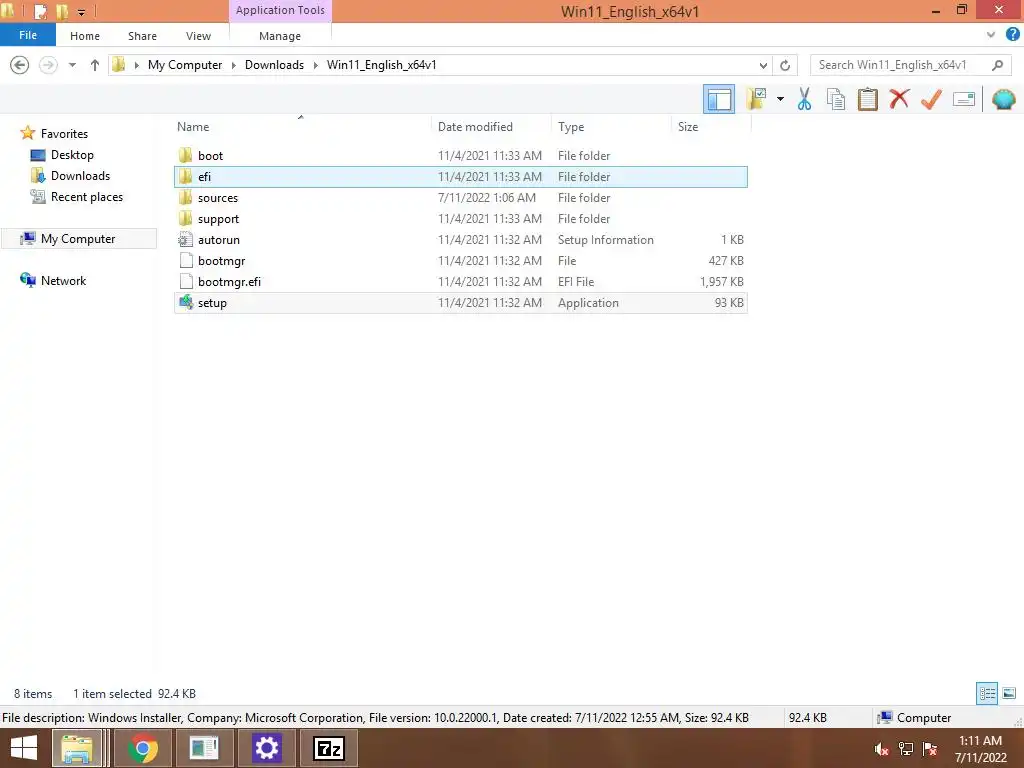Image resolution: width=1024 pixels, height=768 pixels.
Task: Open Favorites in the navigation pane
Action: point(64,133)
